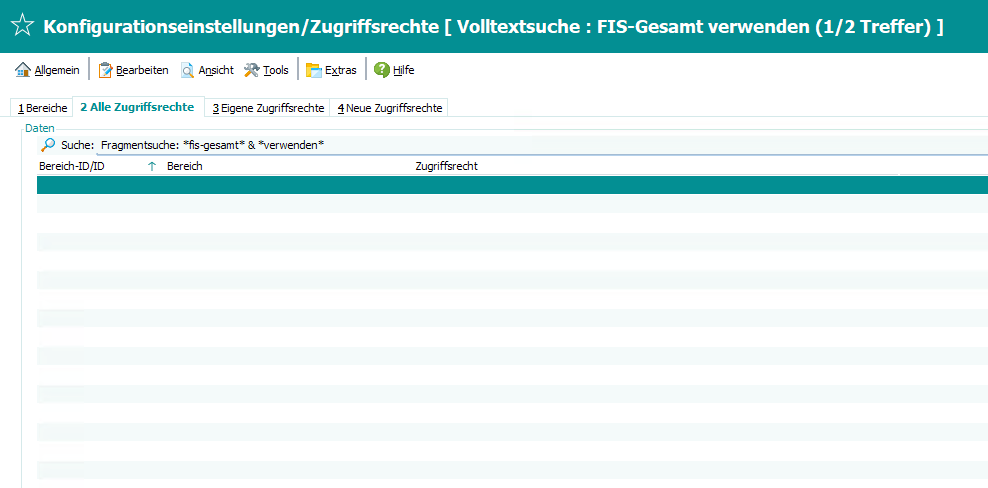Click the favorite star icon in title bar
The width and height of the screenshot is (988, 488).
tap(21, 26)
